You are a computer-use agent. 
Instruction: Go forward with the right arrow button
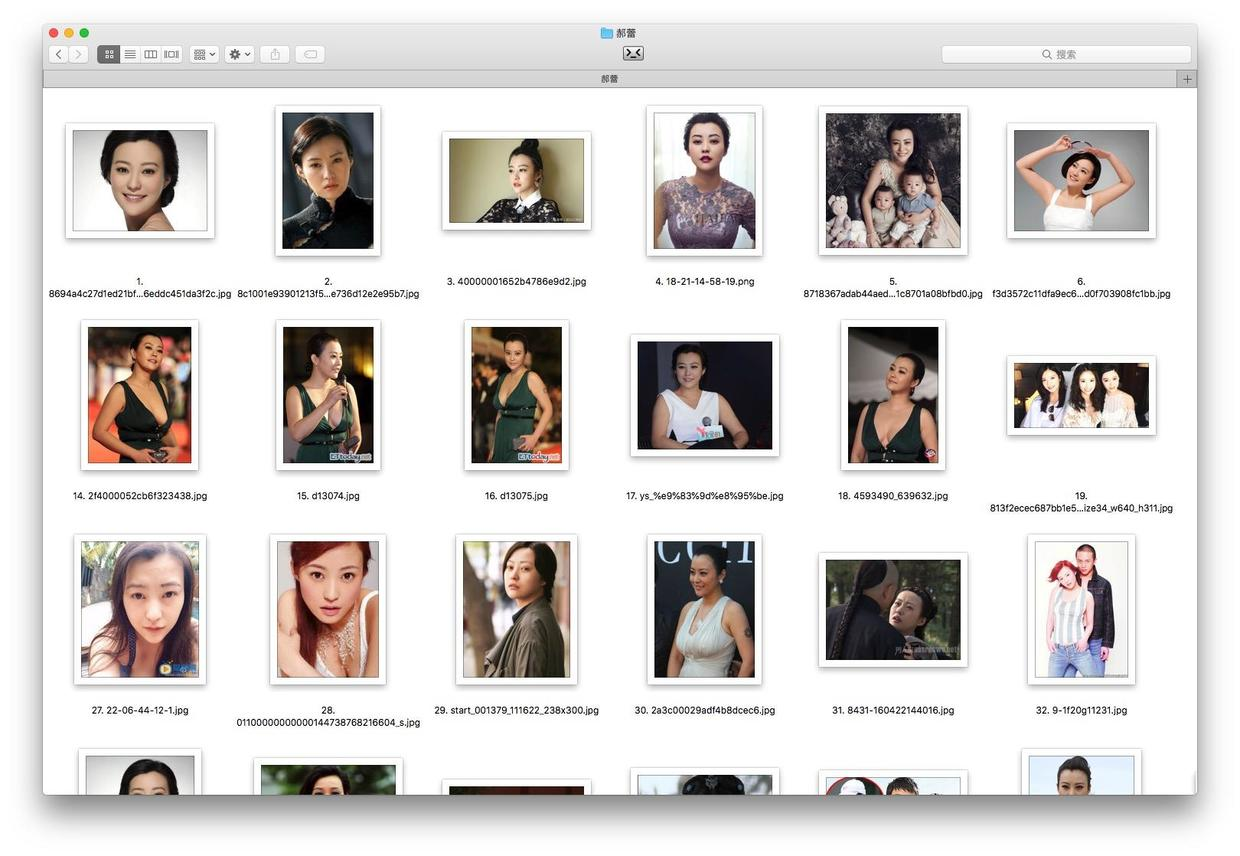(x=78, y=54)
